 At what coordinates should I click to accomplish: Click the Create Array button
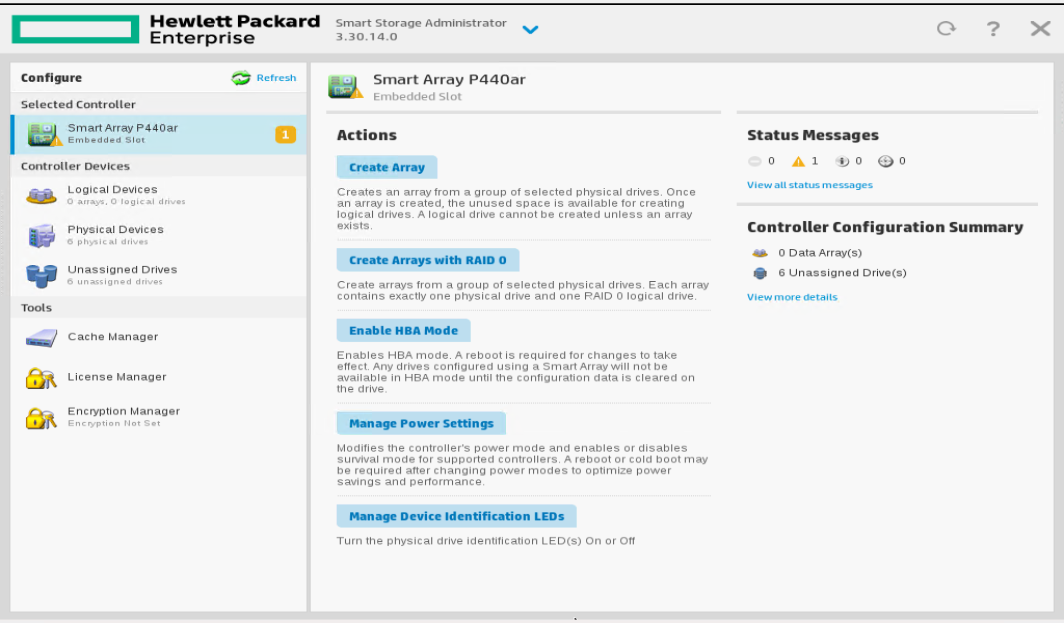[387, 167]
